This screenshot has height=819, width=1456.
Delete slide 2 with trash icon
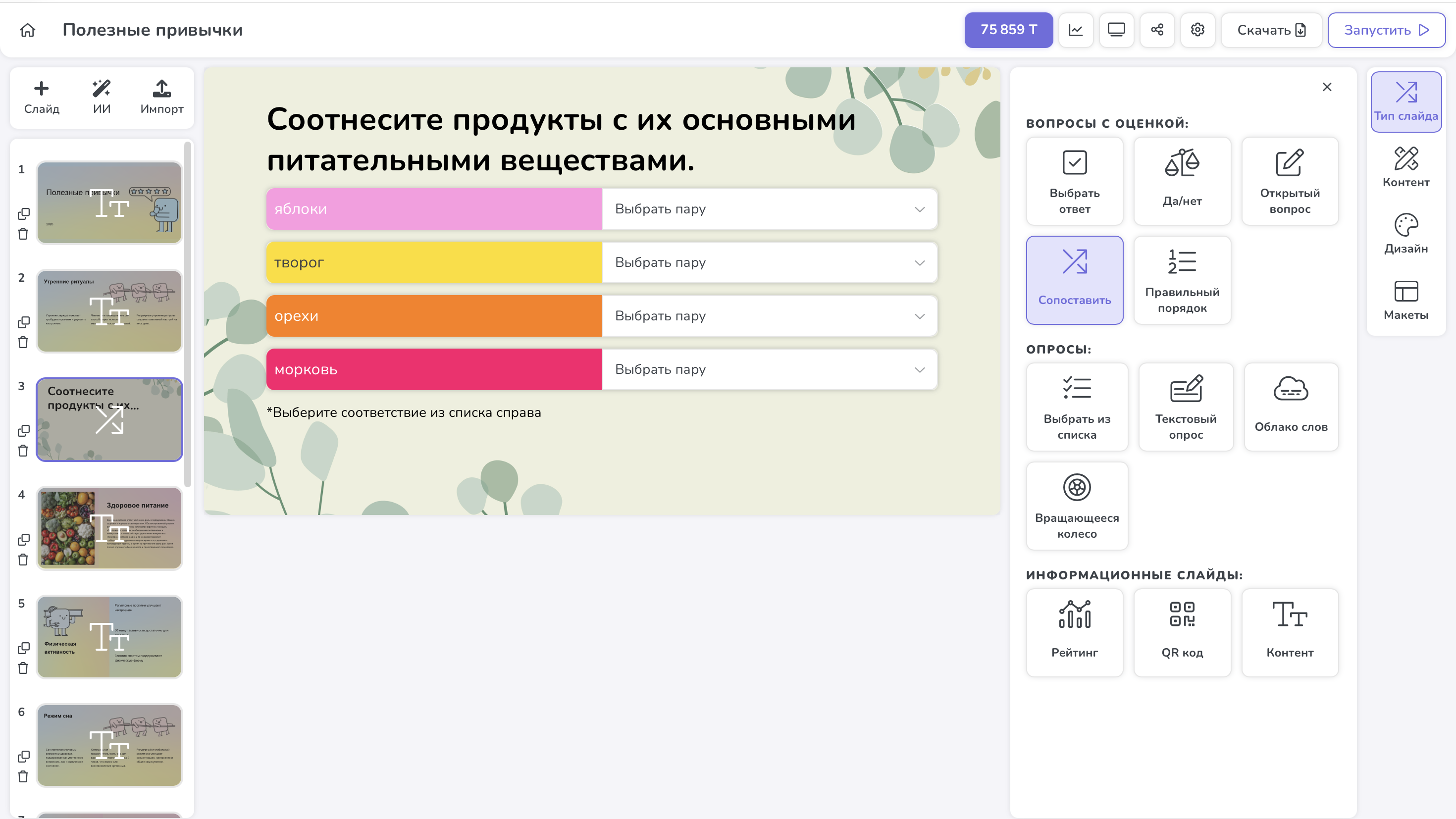[23, 343]
